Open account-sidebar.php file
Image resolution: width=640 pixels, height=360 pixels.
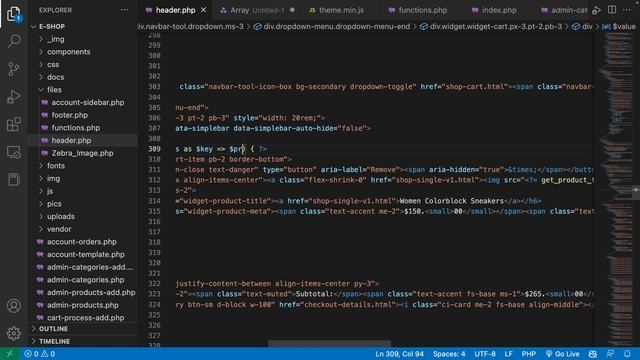click(x=87, y=102)
